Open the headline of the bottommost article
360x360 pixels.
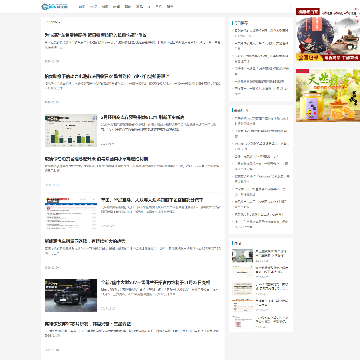click(x=88, y=324)
